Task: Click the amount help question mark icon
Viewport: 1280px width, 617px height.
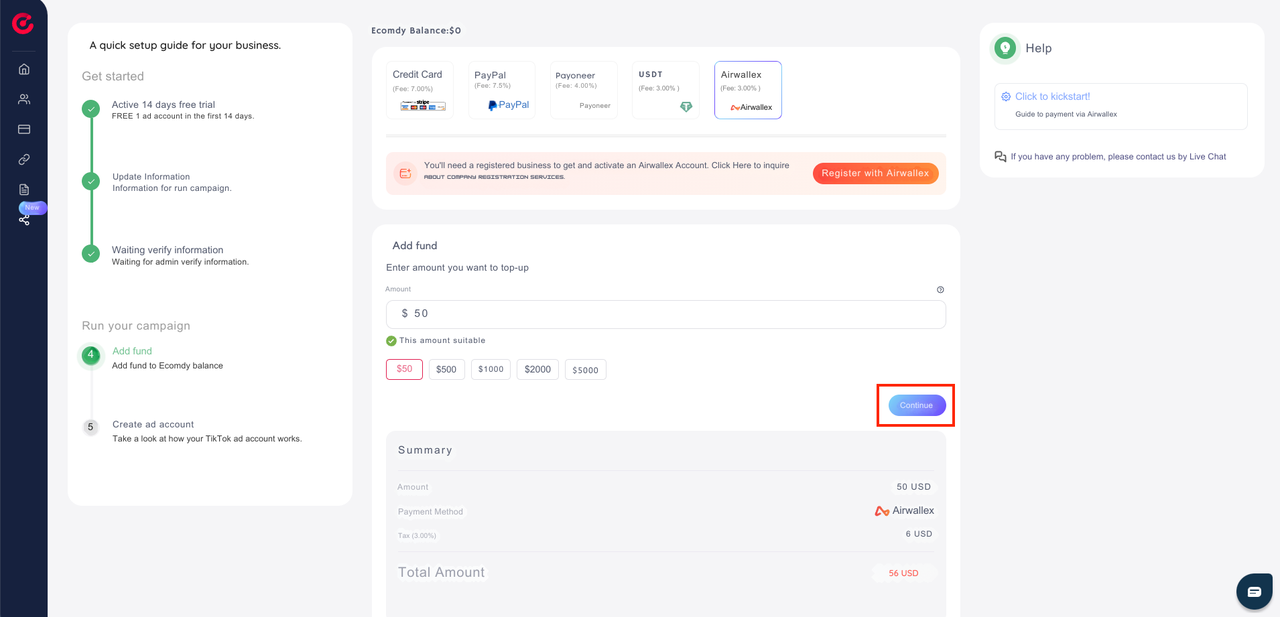Action: tap(940, 290)
